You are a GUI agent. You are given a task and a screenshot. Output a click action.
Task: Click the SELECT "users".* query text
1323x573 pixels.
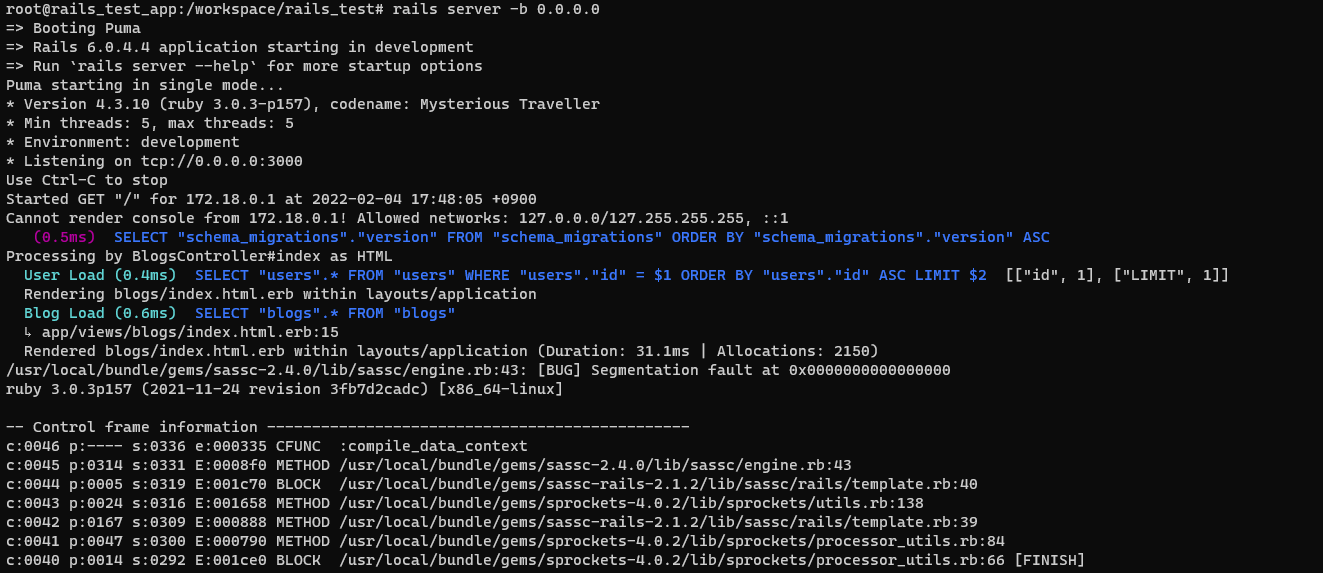point(591,275)
